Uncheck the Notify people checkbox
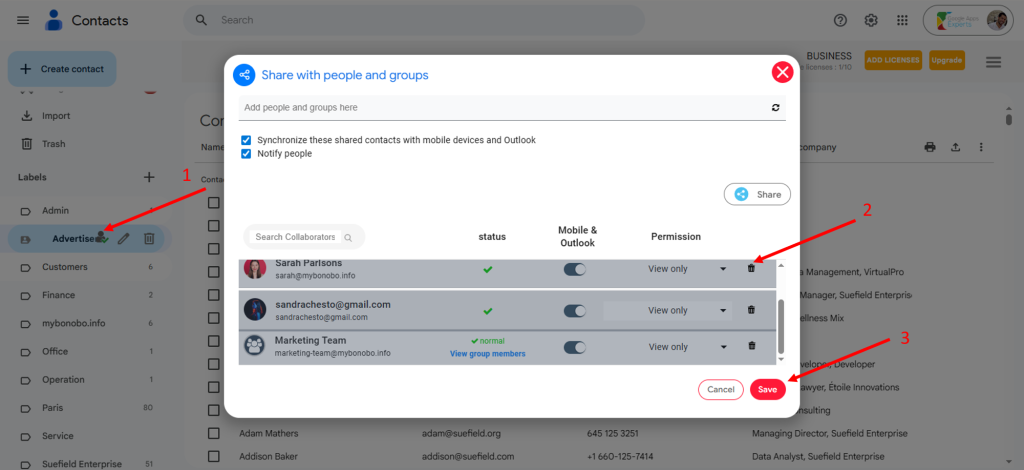 (x=247, y=154)
